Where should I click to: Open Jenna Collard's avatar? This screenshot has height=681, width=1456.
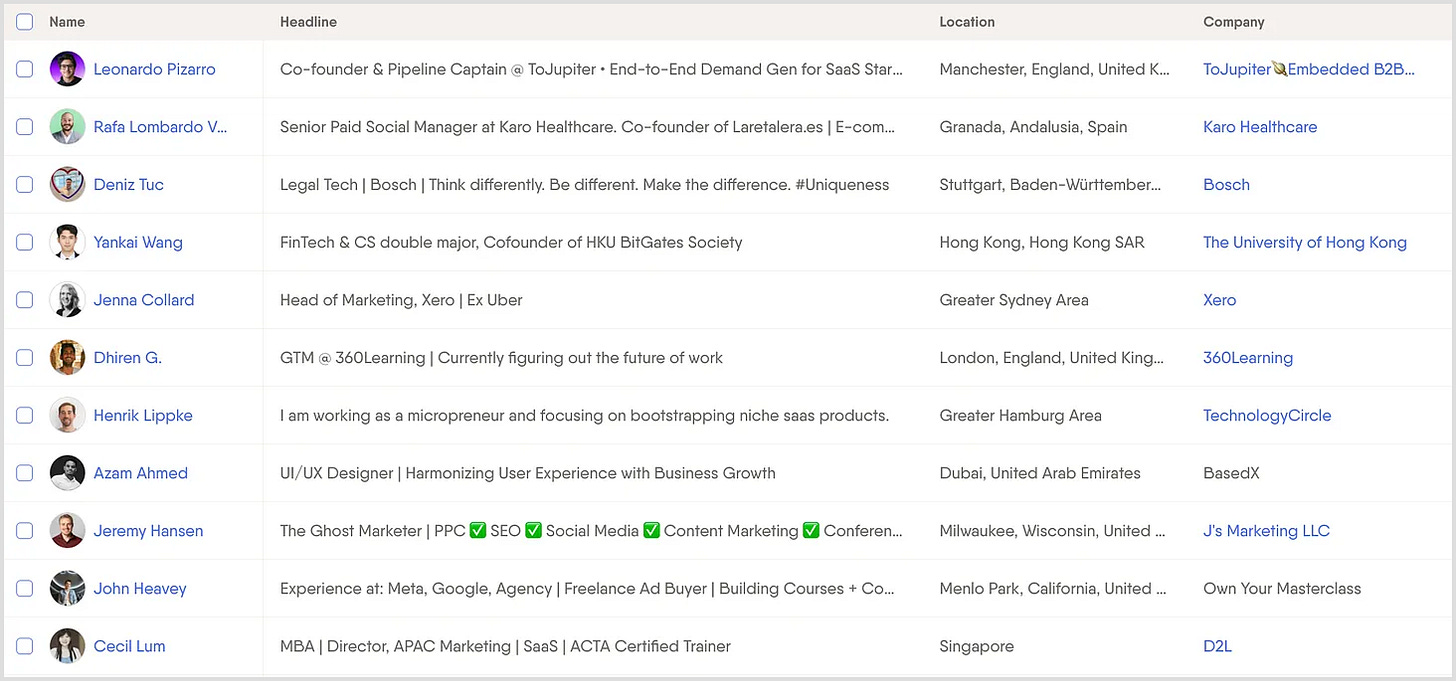click(x=67, y=300)
